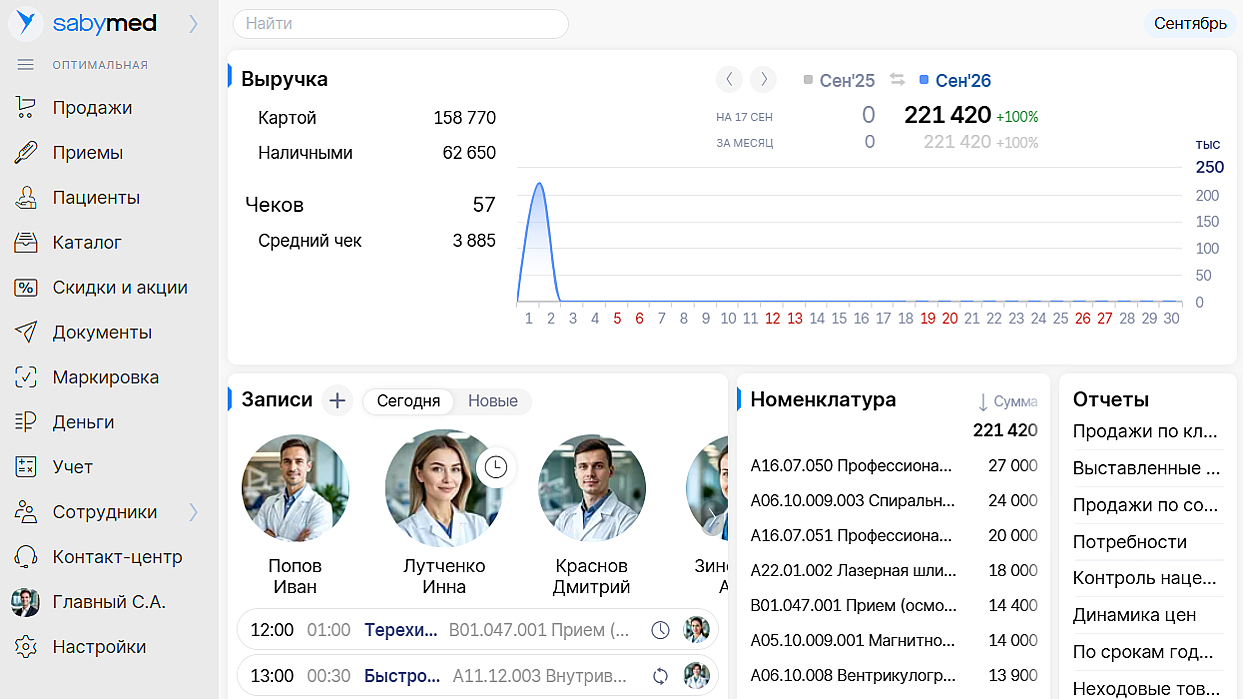Click the Приемы stethoscope icon

[x=26, y=153]
